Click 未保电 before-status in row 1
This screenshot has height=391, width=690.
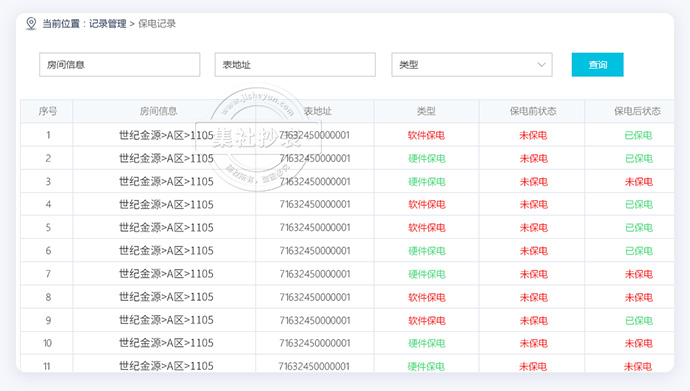533,135
